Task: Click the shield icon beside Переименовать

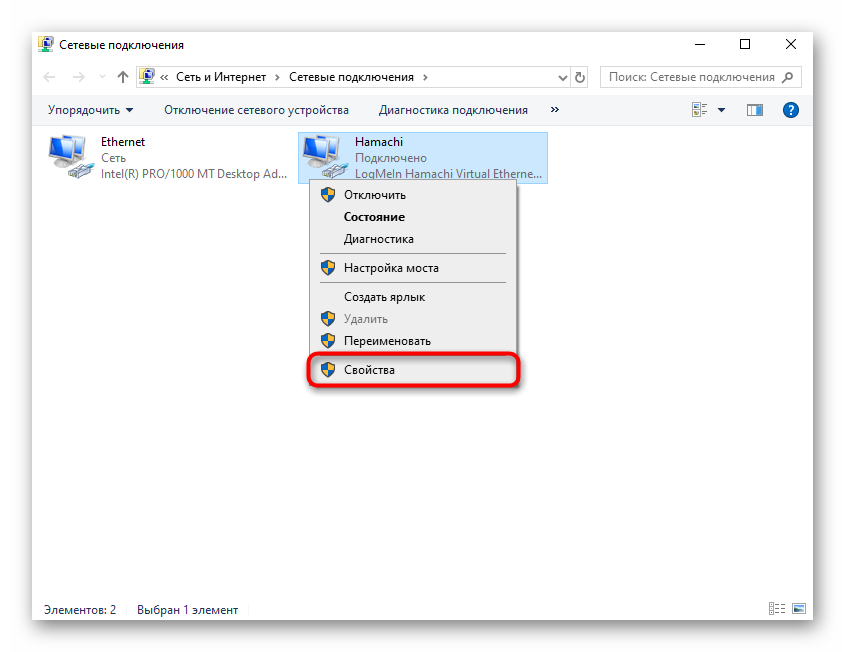Action: [328, 341]
